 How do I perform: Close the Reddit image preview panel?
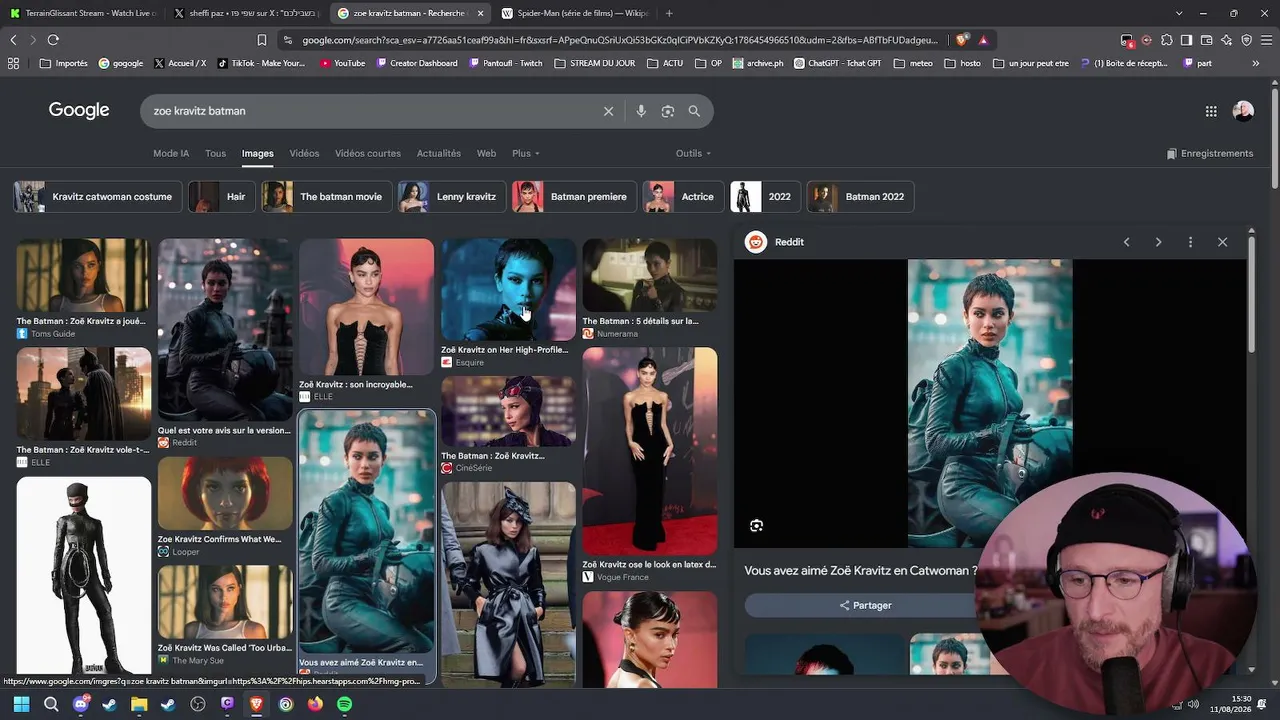point(1222,242)
